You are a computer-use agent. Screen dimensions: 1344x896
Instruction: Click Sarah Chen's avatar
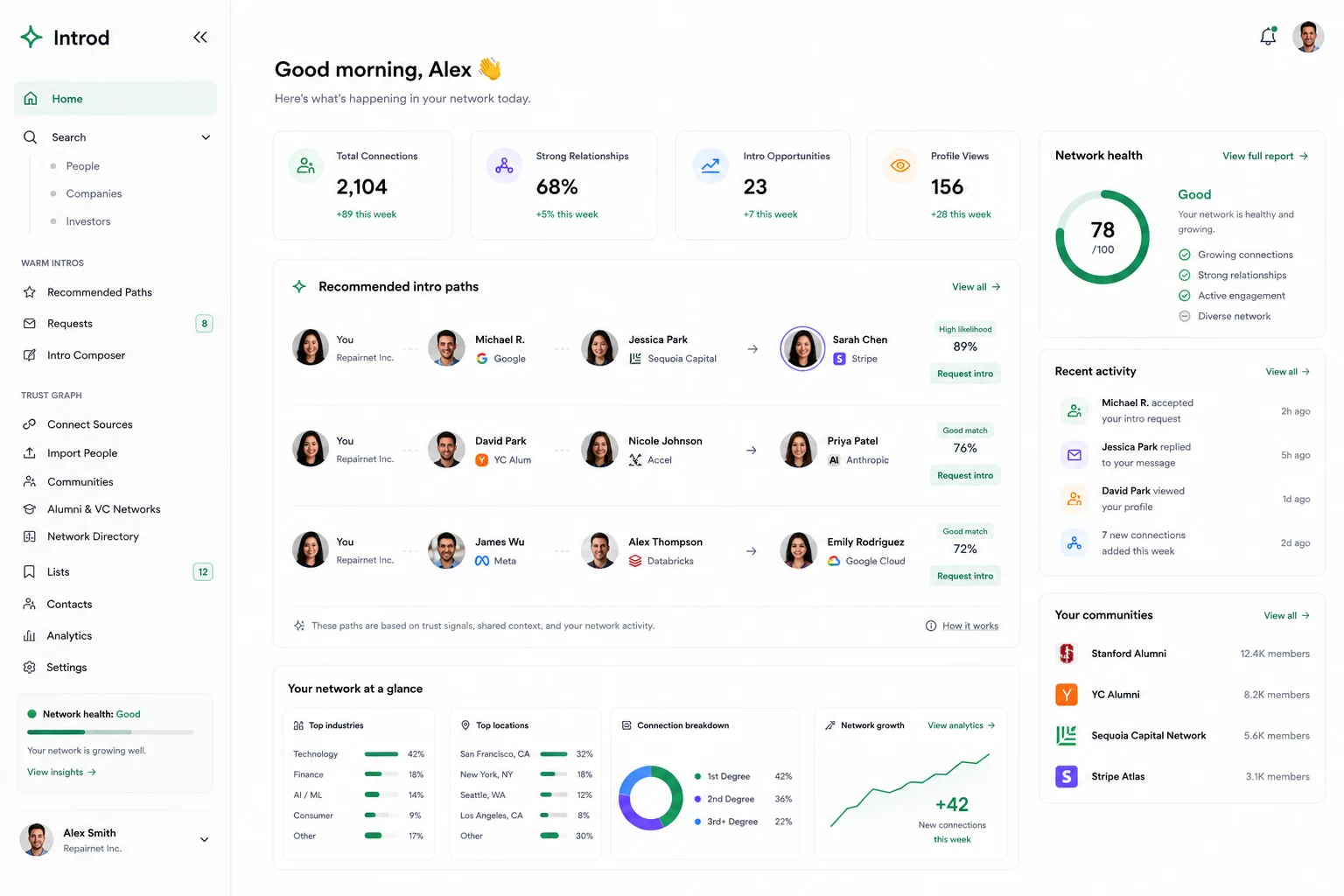tap(802, 348)
